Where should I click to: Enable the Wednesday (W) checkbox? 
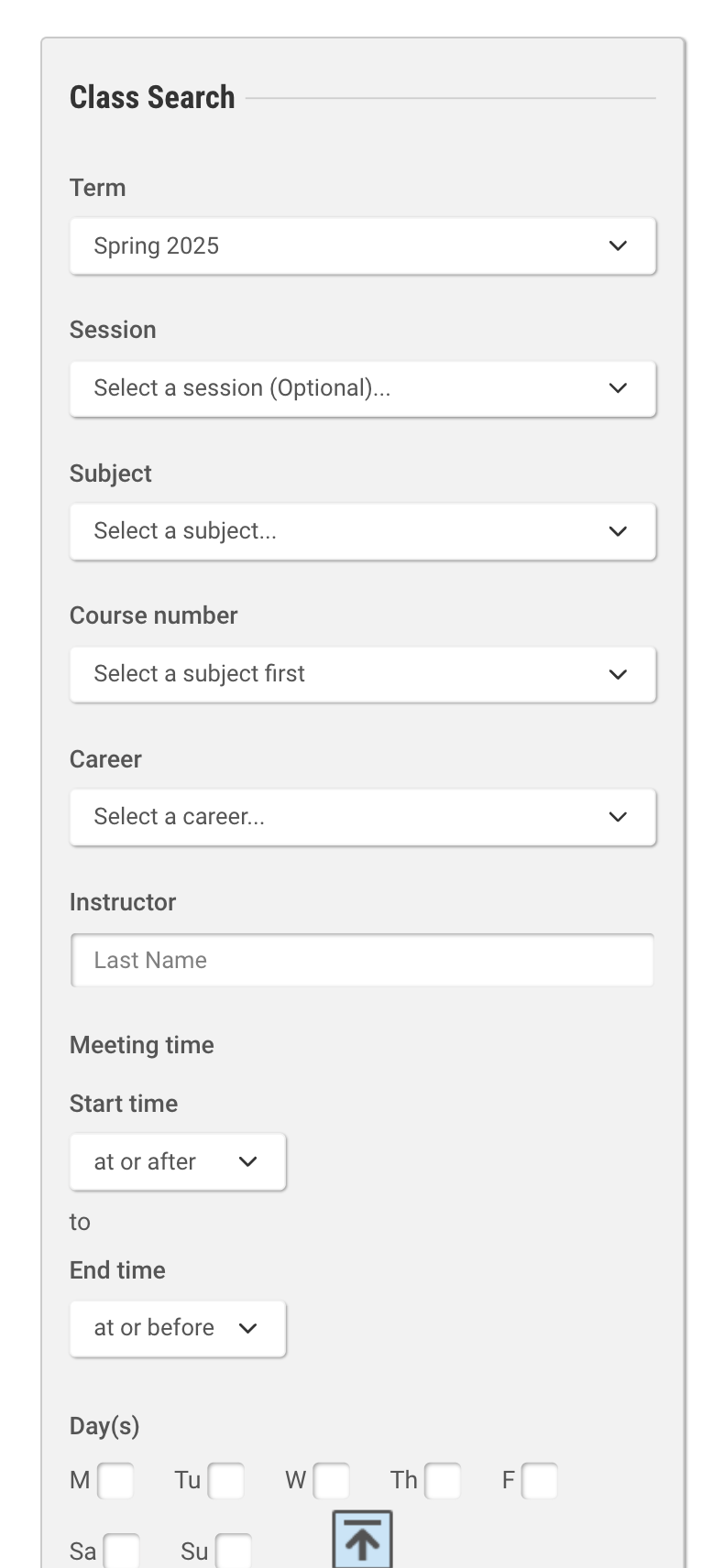tap(331, 1481)
